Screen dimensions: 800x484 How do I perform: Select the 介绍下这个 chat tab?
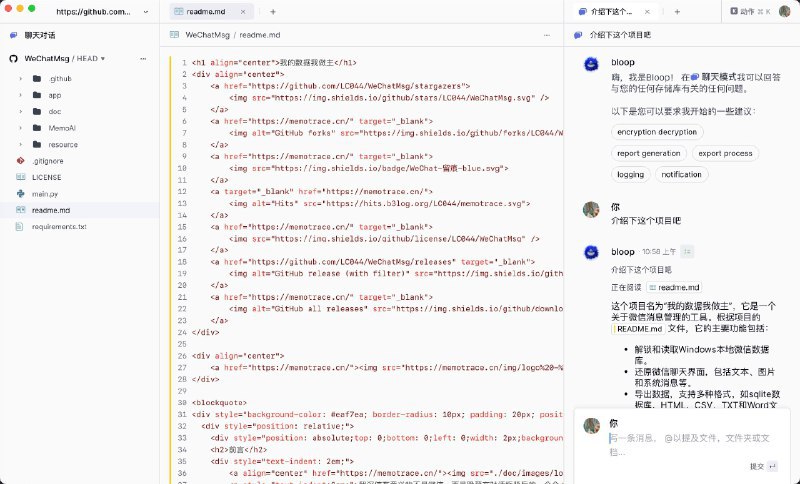tap(612, 11)
